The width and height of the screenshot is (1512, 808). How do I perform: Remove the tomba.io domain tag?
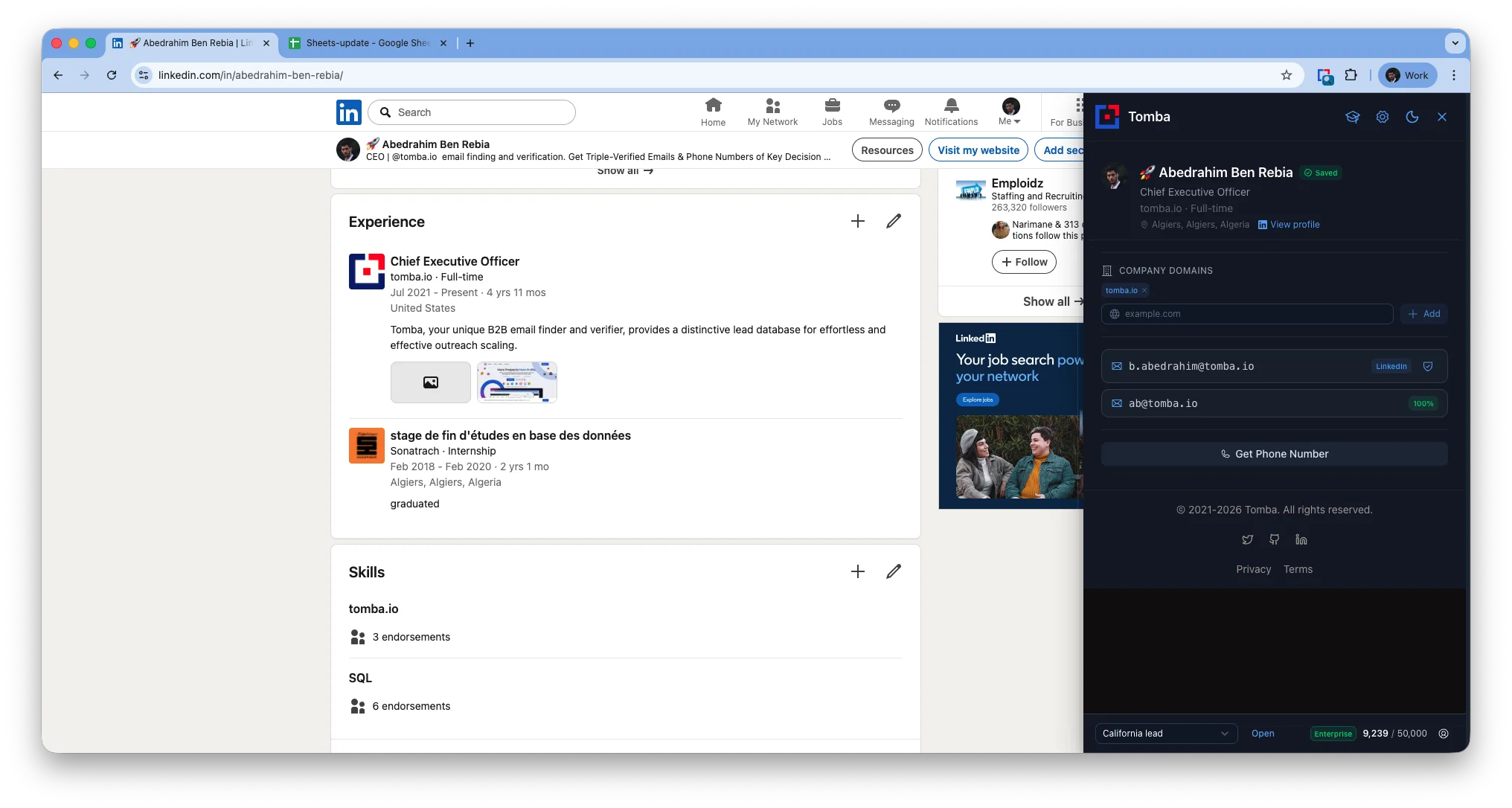[x=1144, y=290]
